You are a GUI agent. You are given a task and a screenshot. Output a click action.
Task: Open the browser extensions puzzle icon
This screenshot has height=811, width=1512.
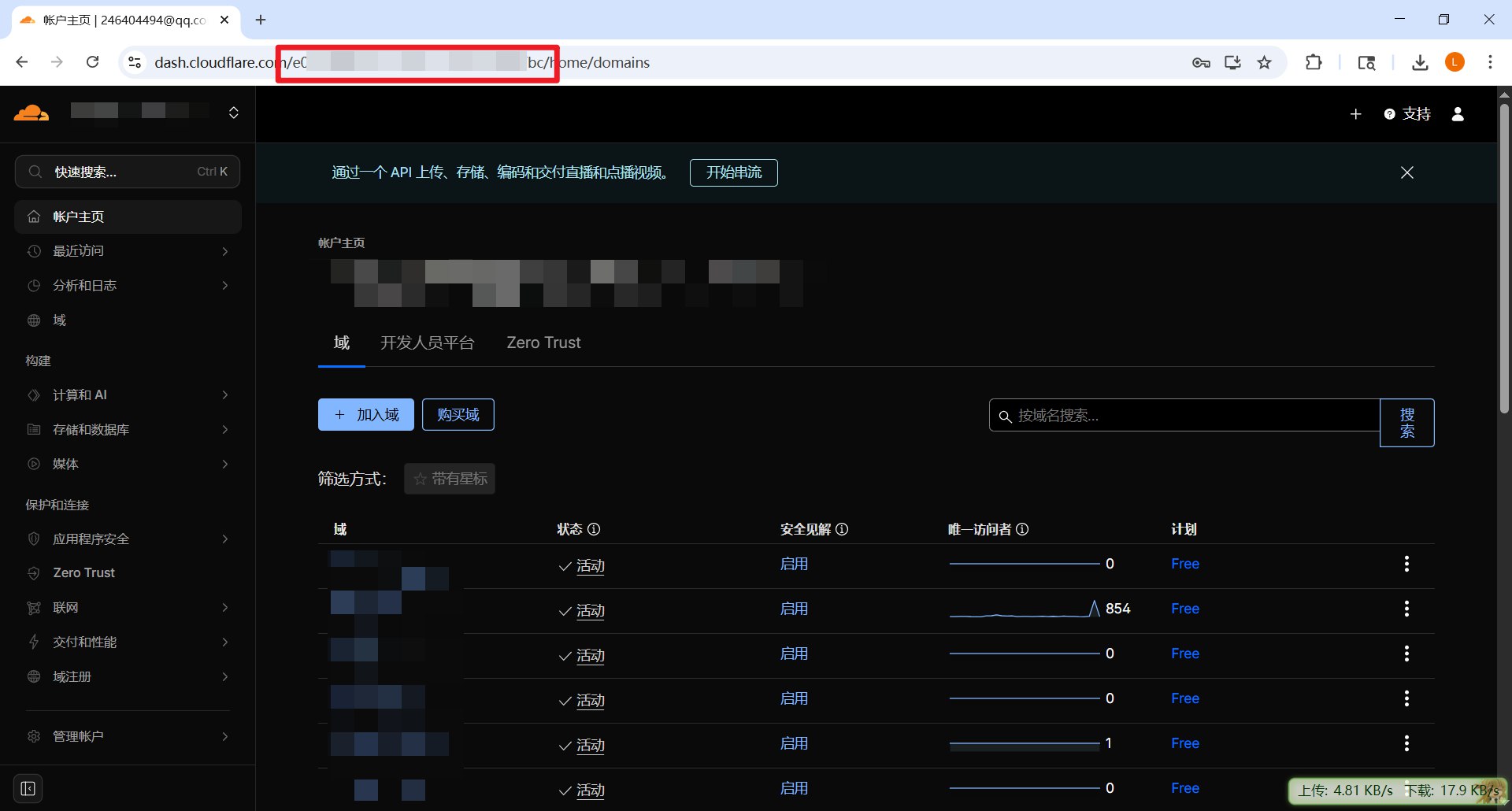[x=1314, y=63]
